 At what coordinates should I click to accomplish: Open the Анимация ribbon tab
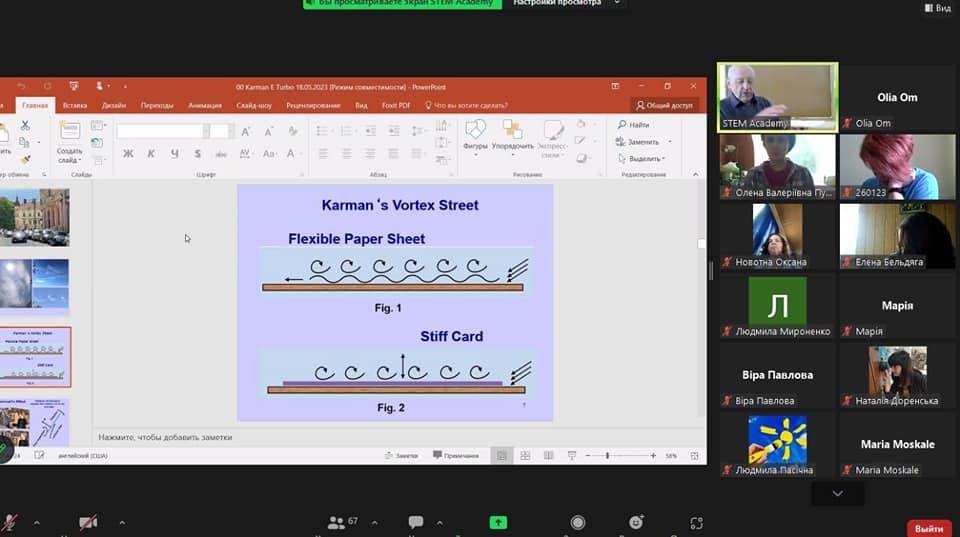pyautogui.click(x=205, y=105)
